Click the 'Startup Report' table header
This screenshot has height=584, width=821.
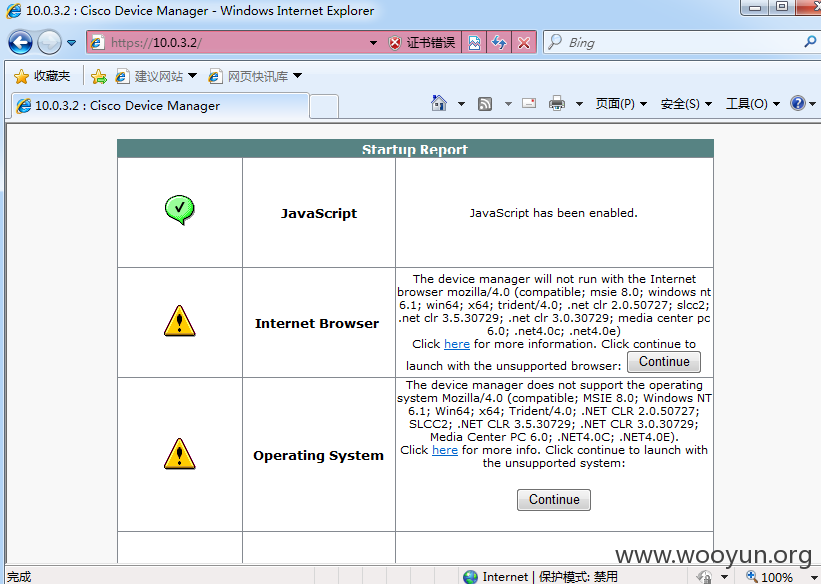click(x=415, y=149)
